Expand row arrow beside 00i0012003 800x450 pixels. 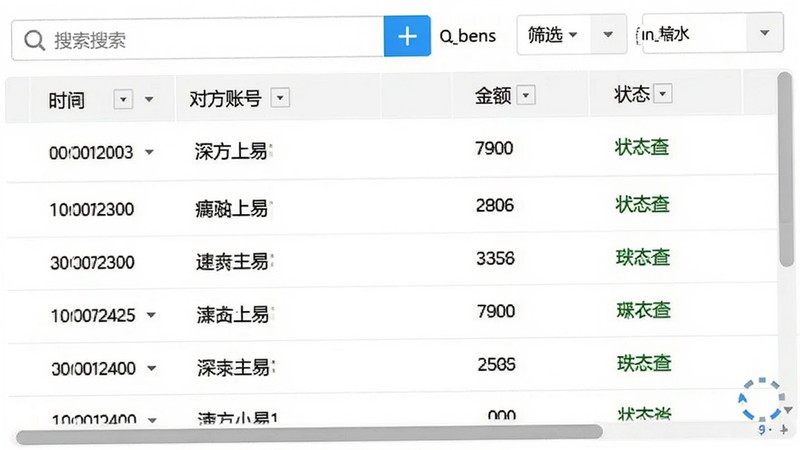click(x=149, y=152)
